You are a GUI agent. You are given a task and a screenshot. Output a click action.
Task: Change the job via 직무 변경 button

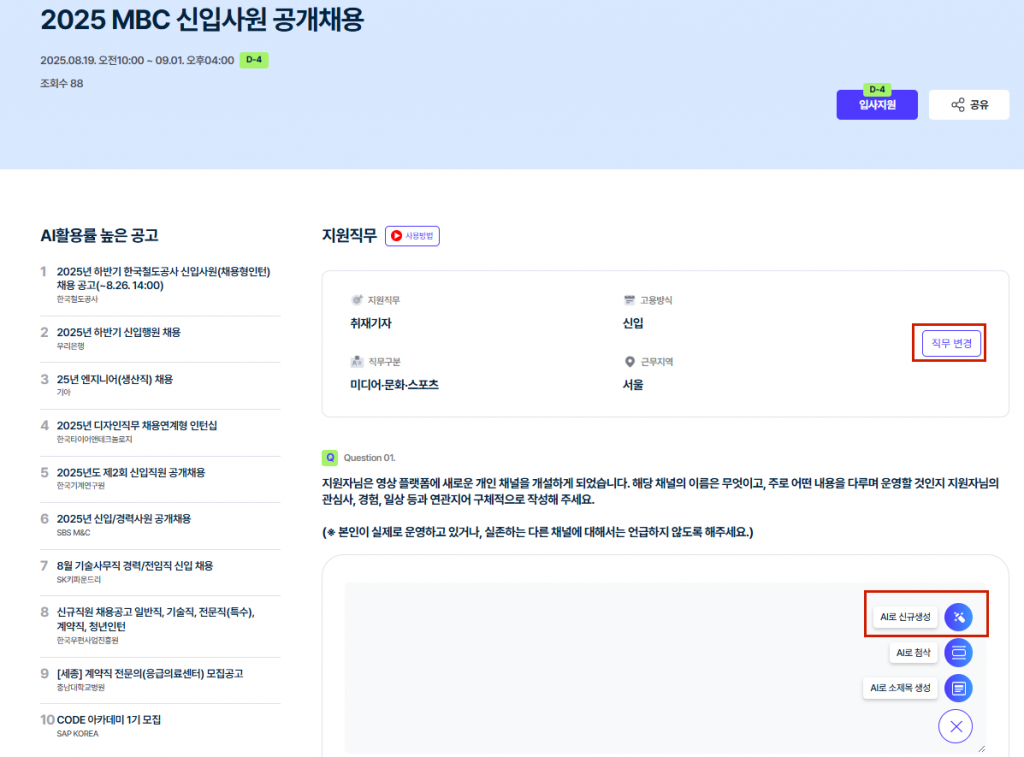tap(951, 343)
